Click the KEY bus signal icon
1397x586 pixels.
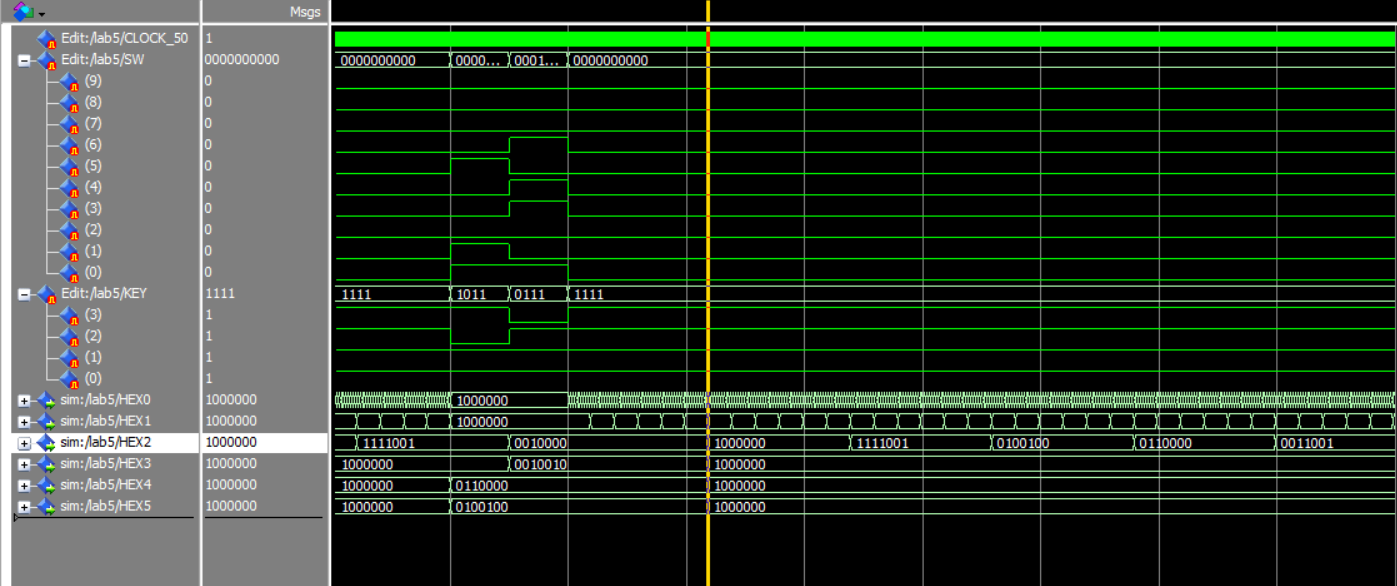coord(47,294)
